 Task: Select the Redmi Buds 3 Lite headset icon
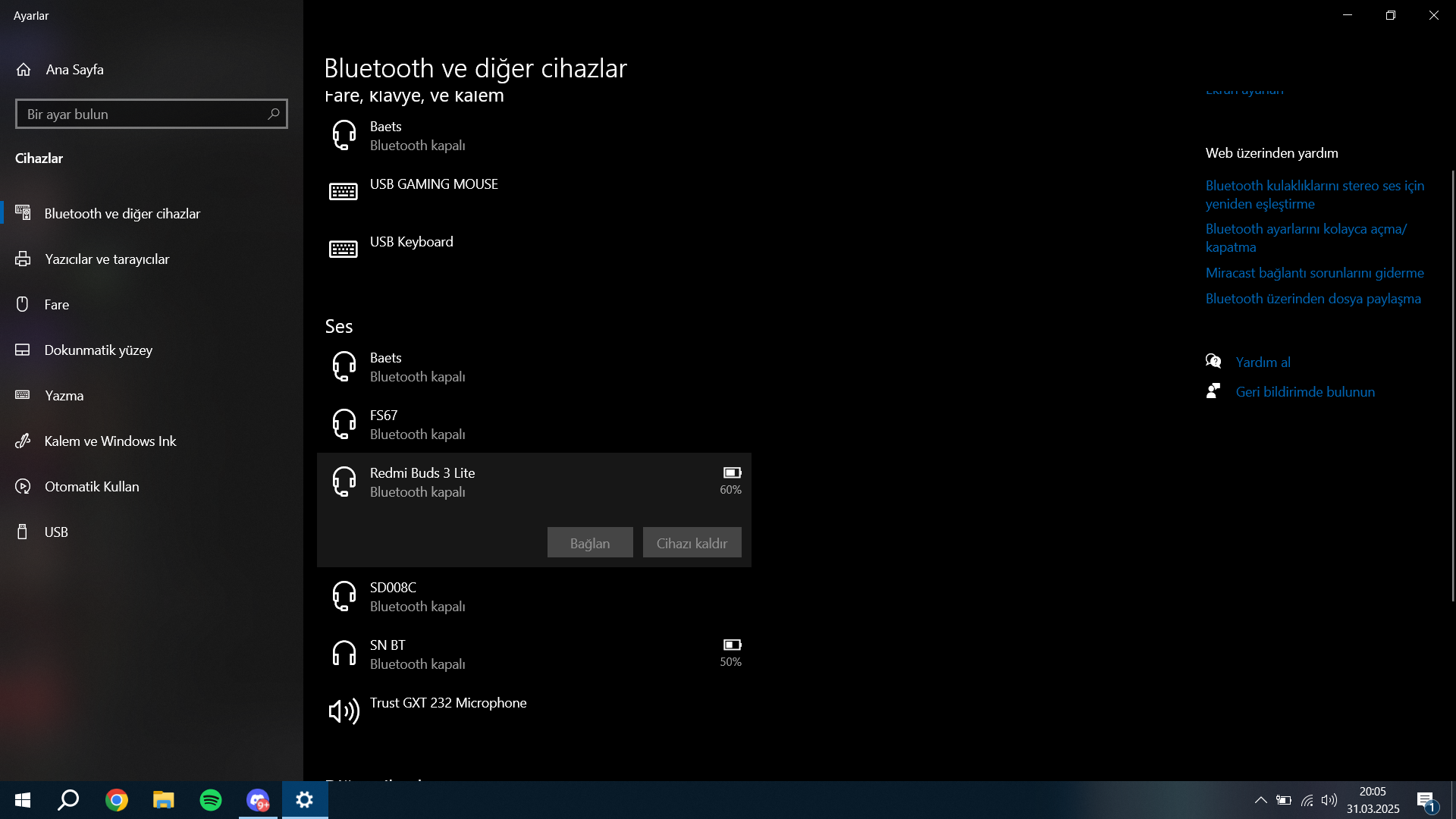pos(344,482)
